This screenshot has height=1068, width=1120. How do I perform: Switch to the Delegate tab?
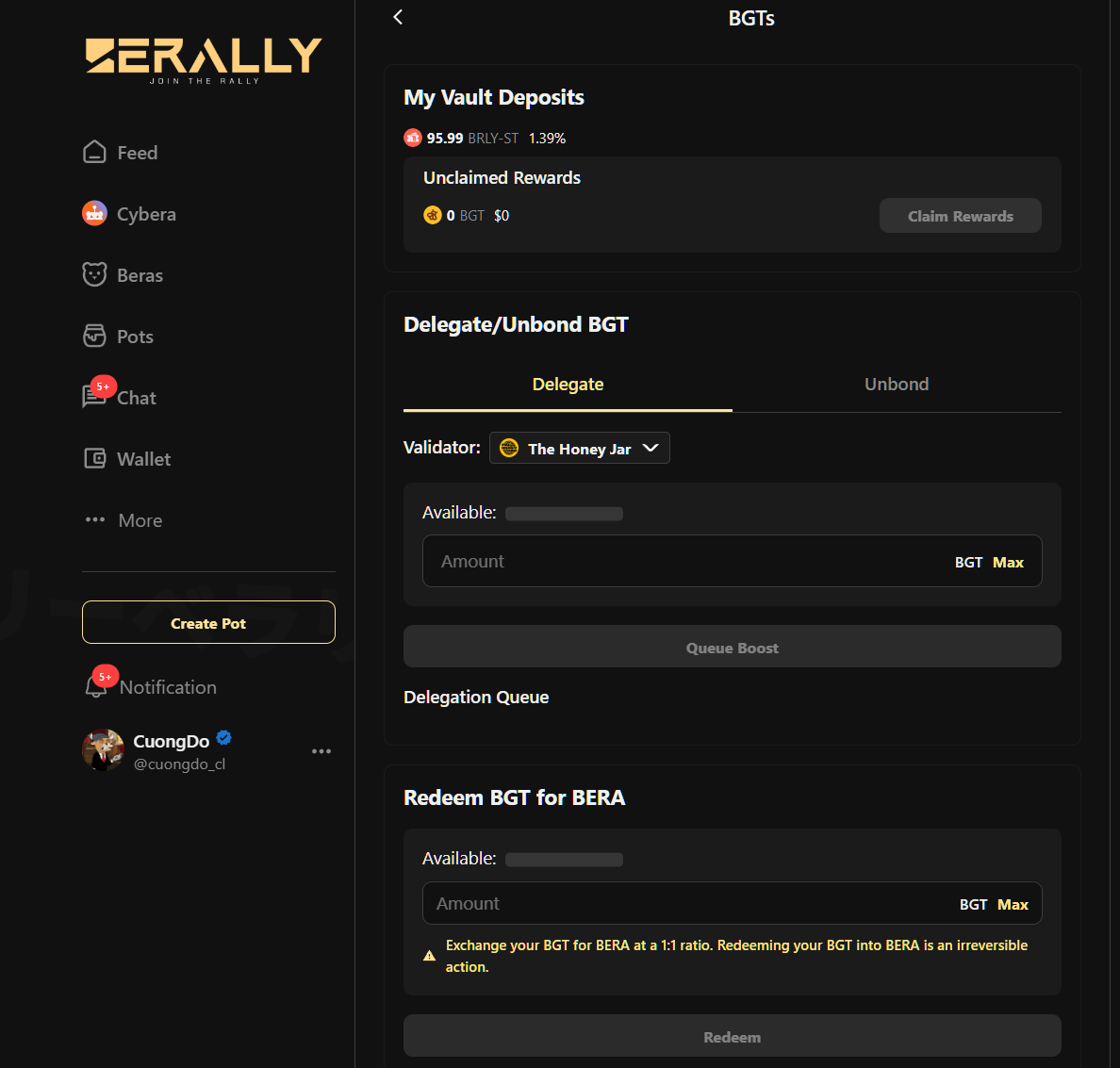click(x=568, y=385)
